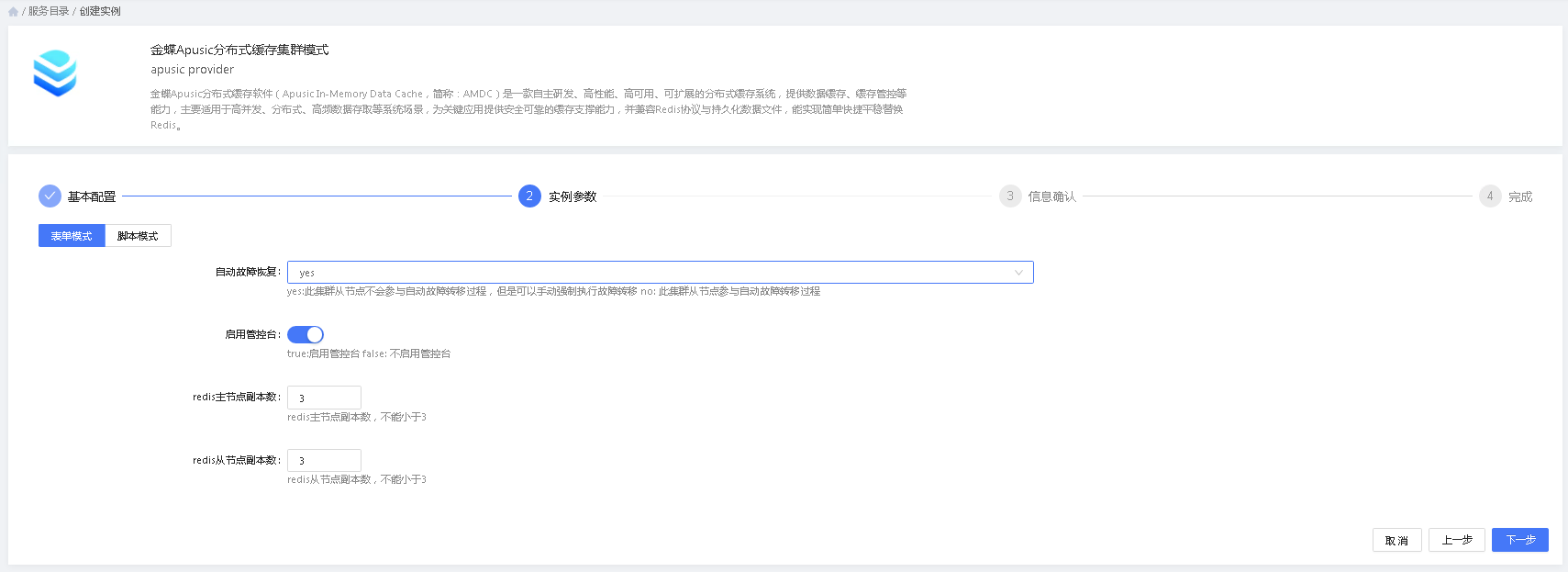Open the 自动故障恢复 dropdown

tap(659, 273)
